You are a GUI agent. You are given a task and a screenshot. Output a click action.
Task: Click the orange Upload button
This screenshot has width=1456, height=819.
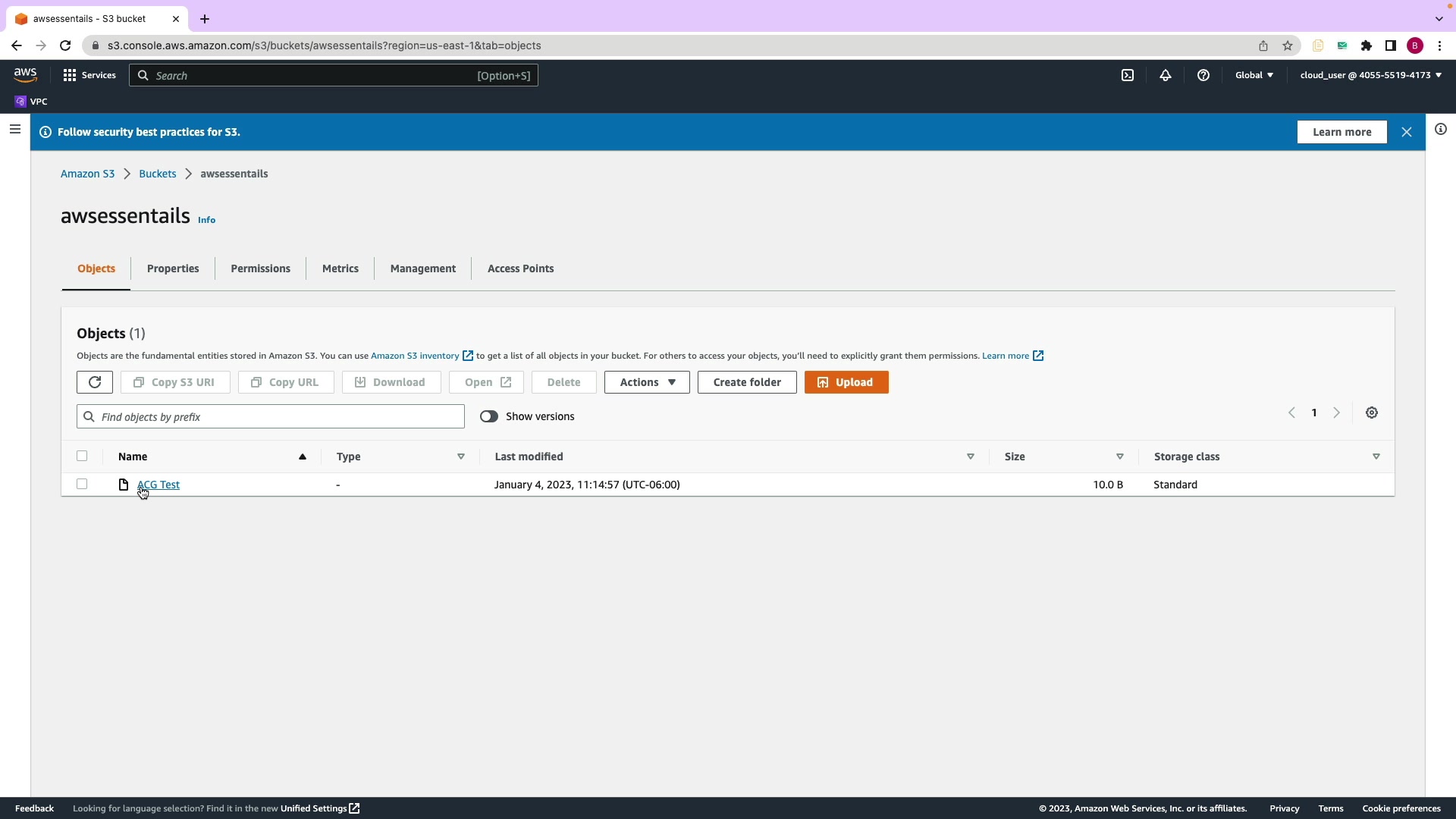click(846, 382)
